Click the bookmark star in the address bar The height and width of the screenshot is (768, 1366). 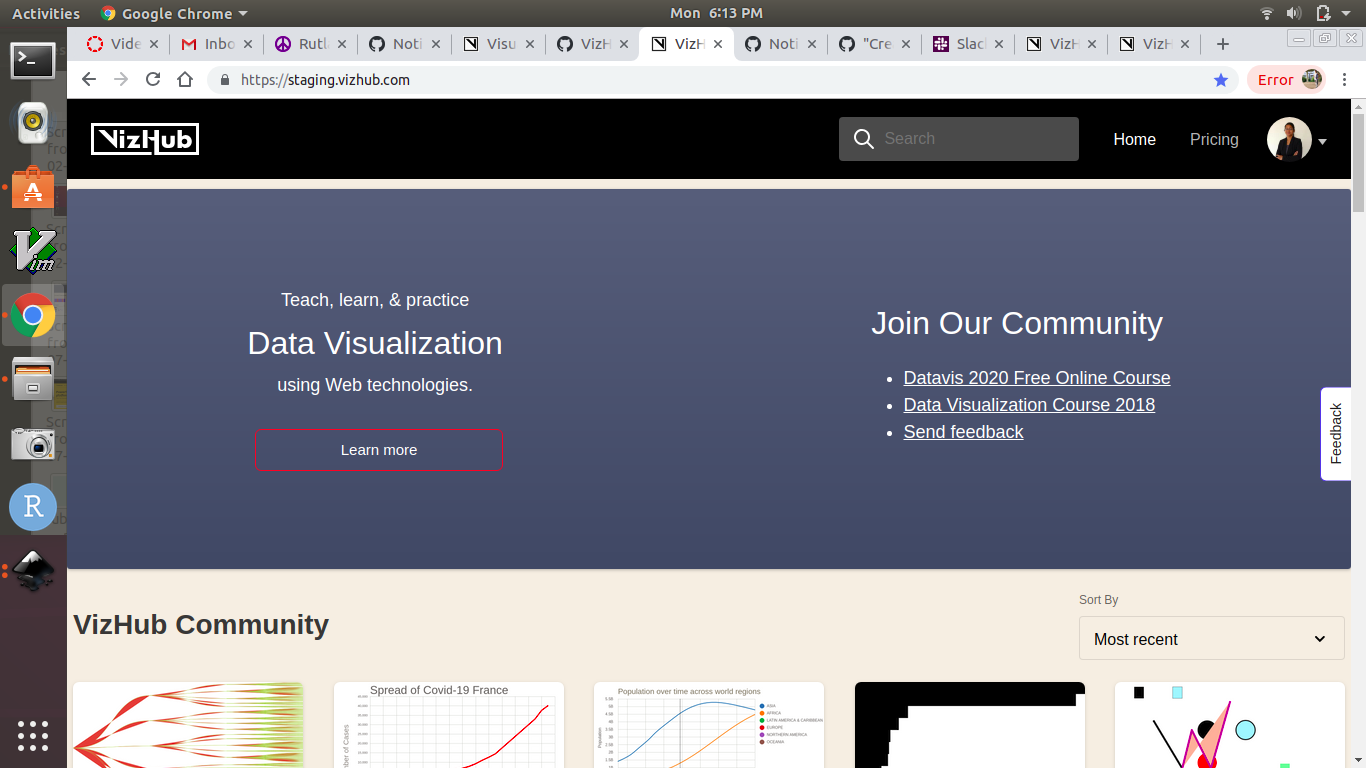1221,79
